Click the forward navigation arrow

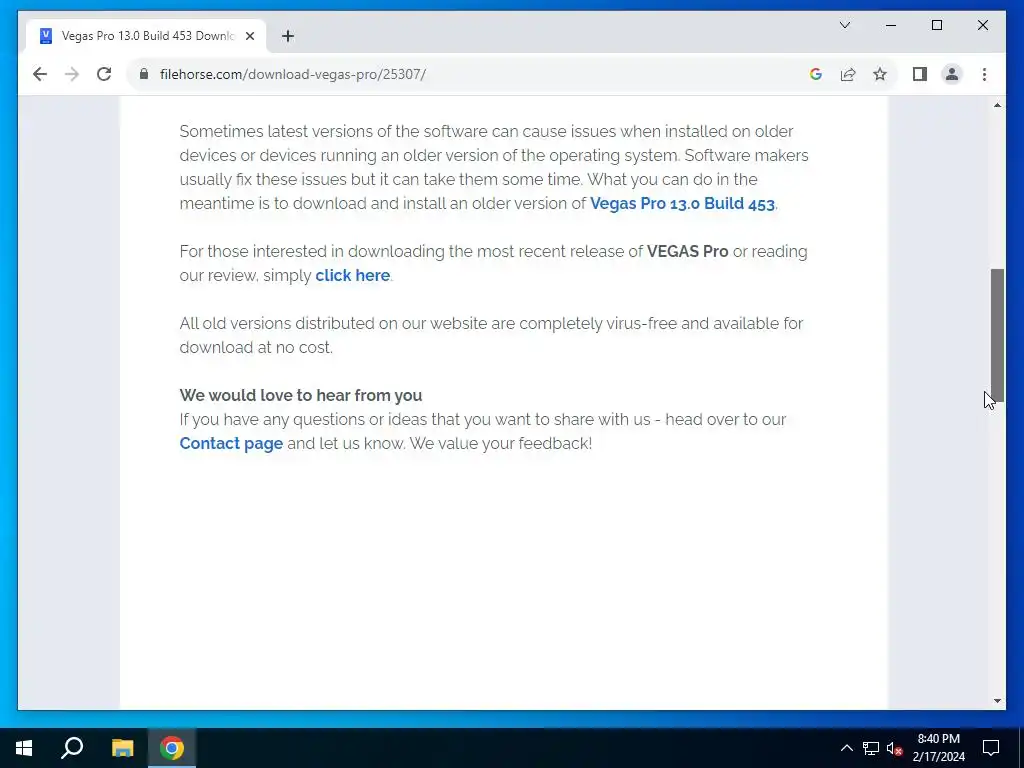click(x=72, y=74)
